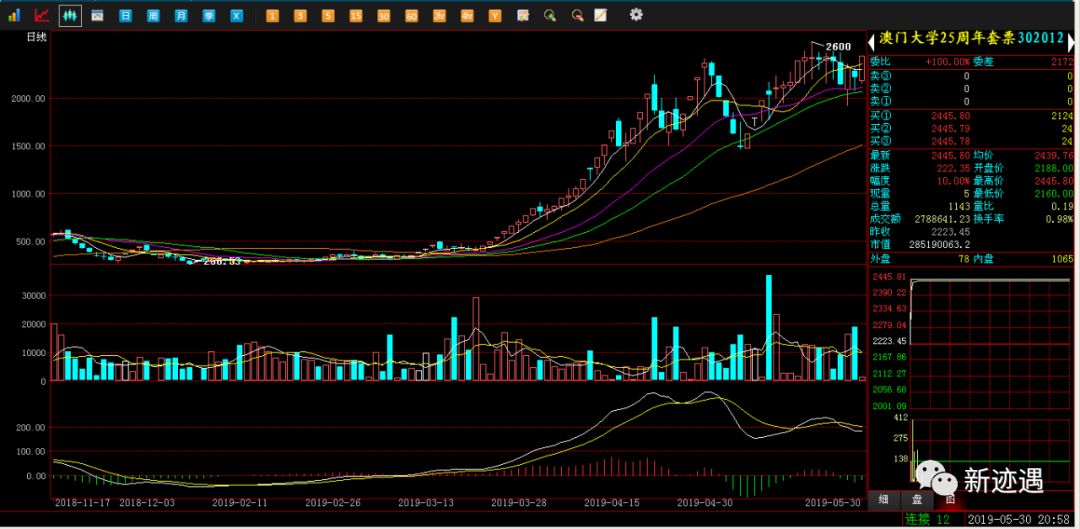Click the 2600 high price marker
Screen dimensions: 1080x529
pyautogui.click(x=838, y=46)
